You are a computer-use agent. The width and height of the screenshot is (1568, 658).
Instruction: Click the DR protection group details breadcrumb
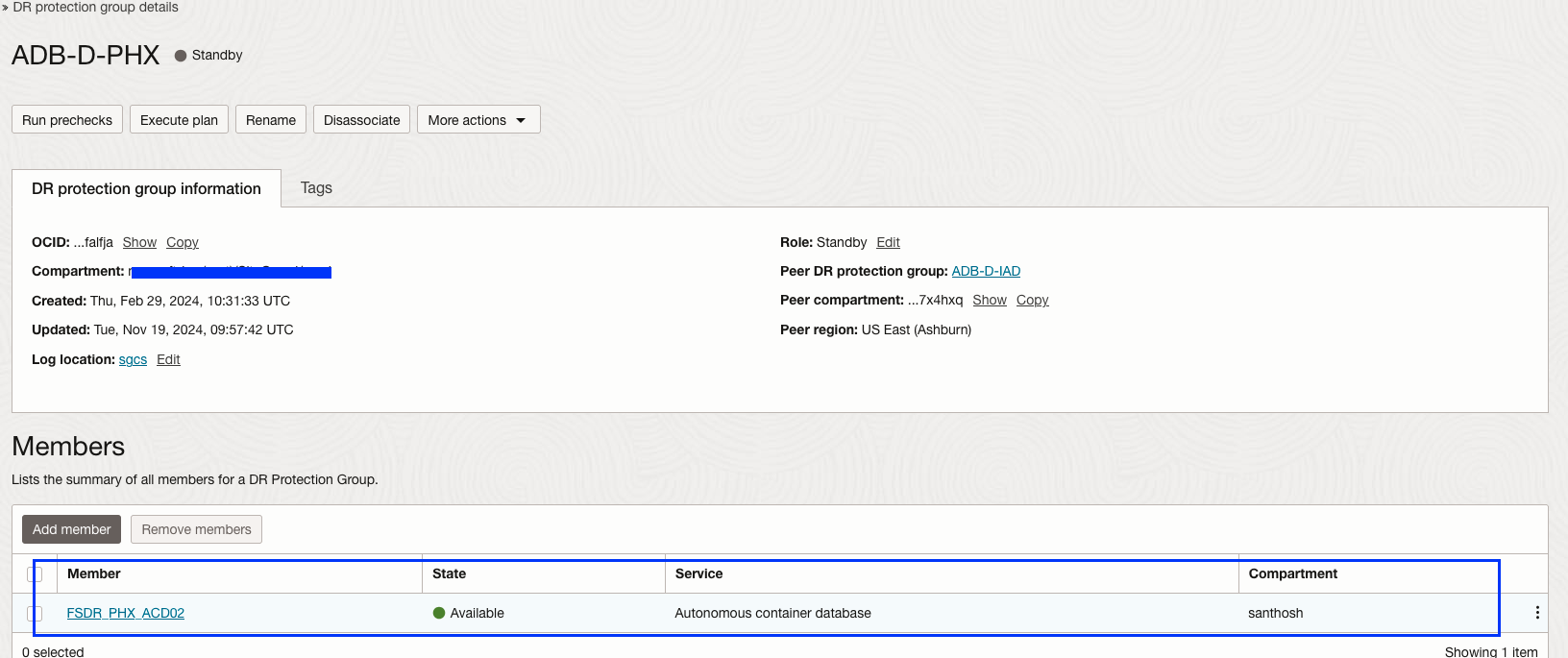tap(95, 7)
